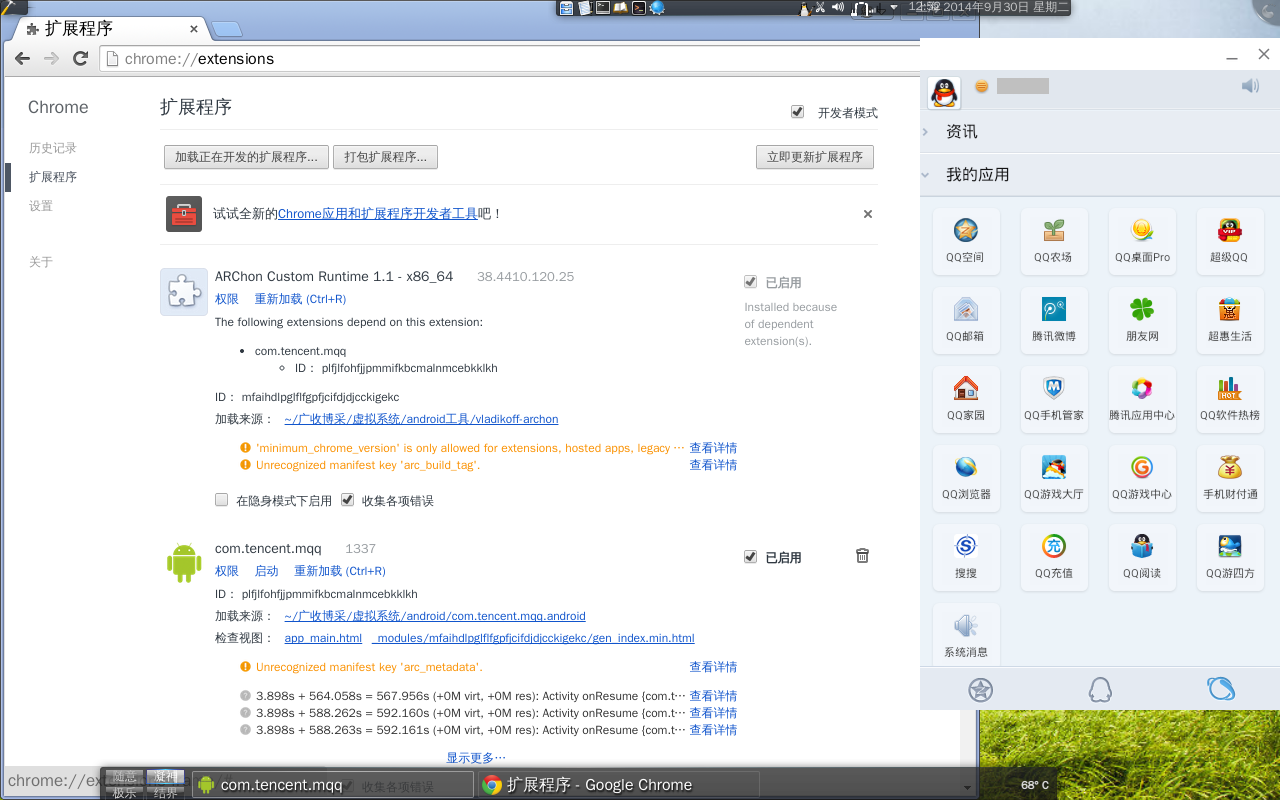Screen dimensions: 1280x800
Task: Go back in Chrome
Action: pos(22,58)
